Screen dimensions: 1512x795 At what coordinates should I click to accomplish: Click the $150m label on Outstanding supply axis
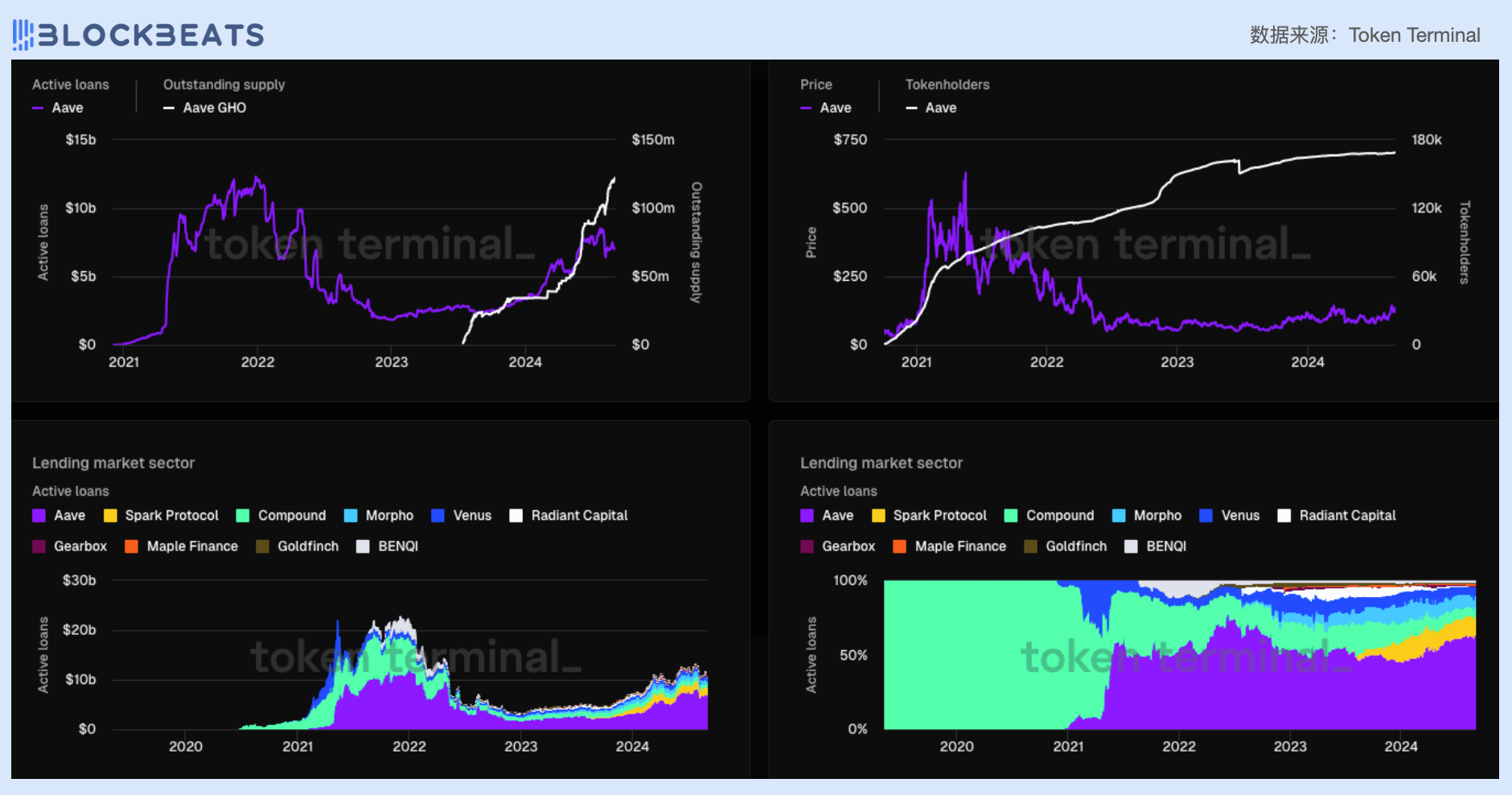(652, 140)
